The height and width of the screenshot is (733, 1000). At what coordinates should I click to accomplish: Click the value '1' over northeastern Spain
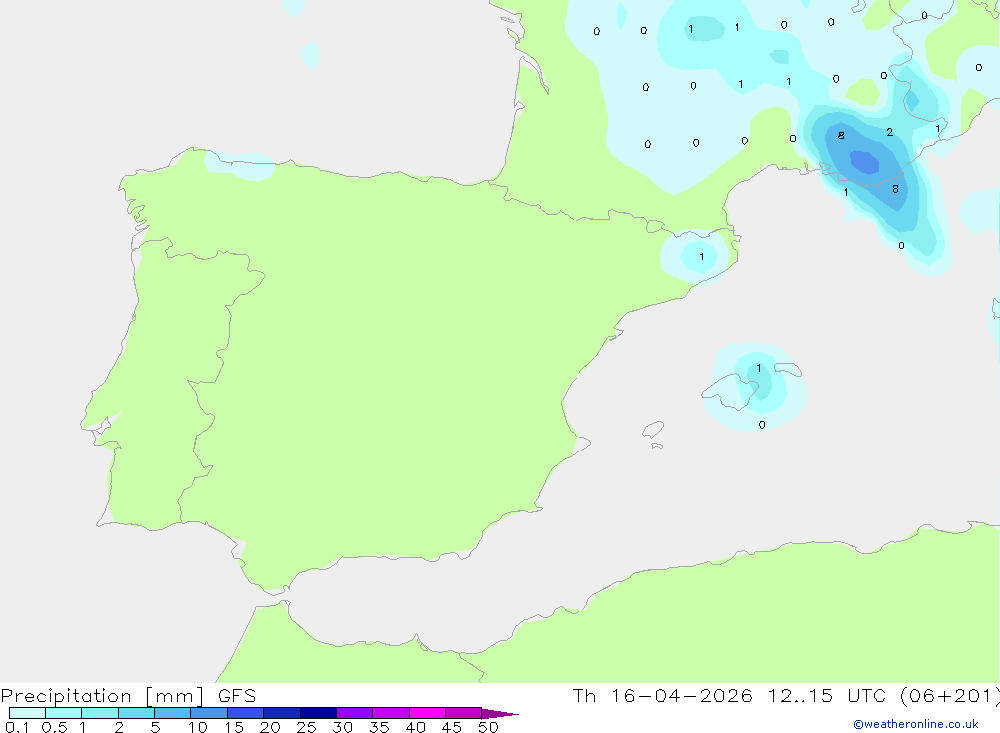click(x=702, y=256)
